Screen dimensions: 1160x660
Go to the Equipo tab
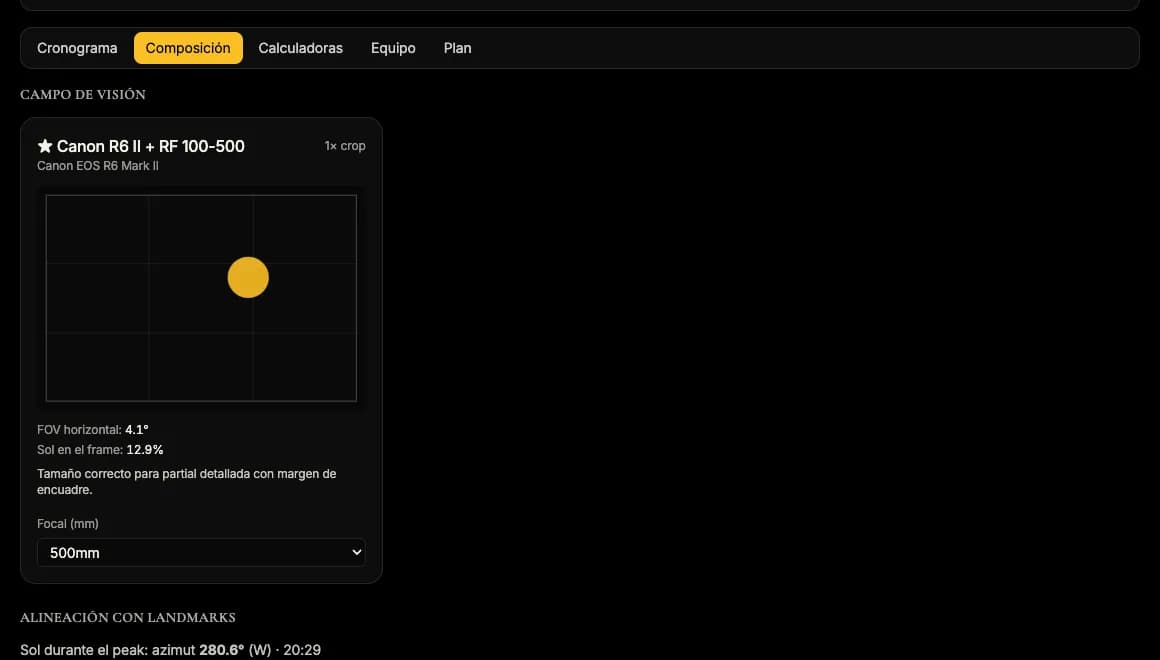tap(393, 48)
